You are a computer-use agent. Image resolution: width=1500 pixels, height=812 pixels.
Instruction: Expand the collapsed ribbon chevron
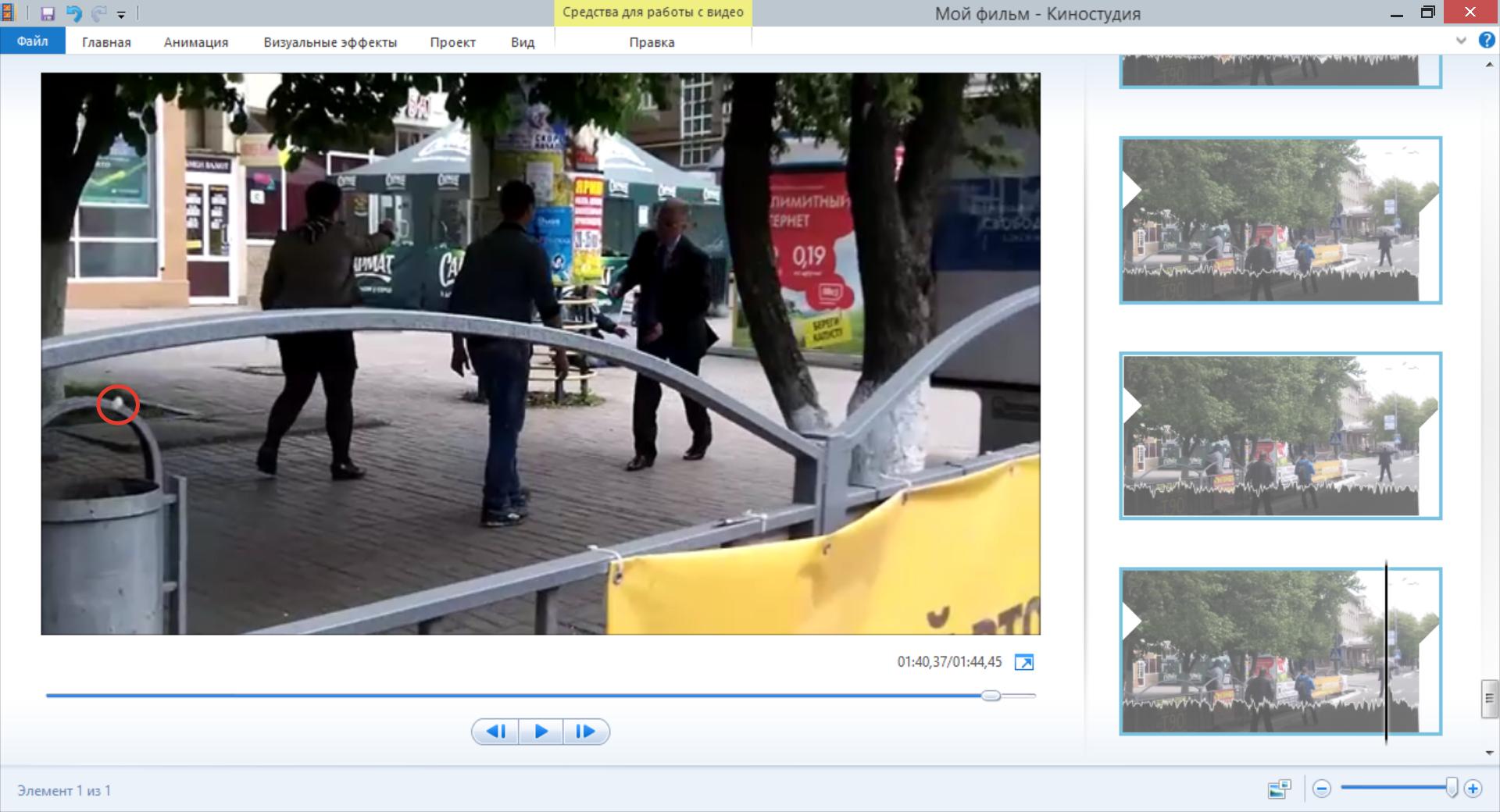click(1461, 41)
